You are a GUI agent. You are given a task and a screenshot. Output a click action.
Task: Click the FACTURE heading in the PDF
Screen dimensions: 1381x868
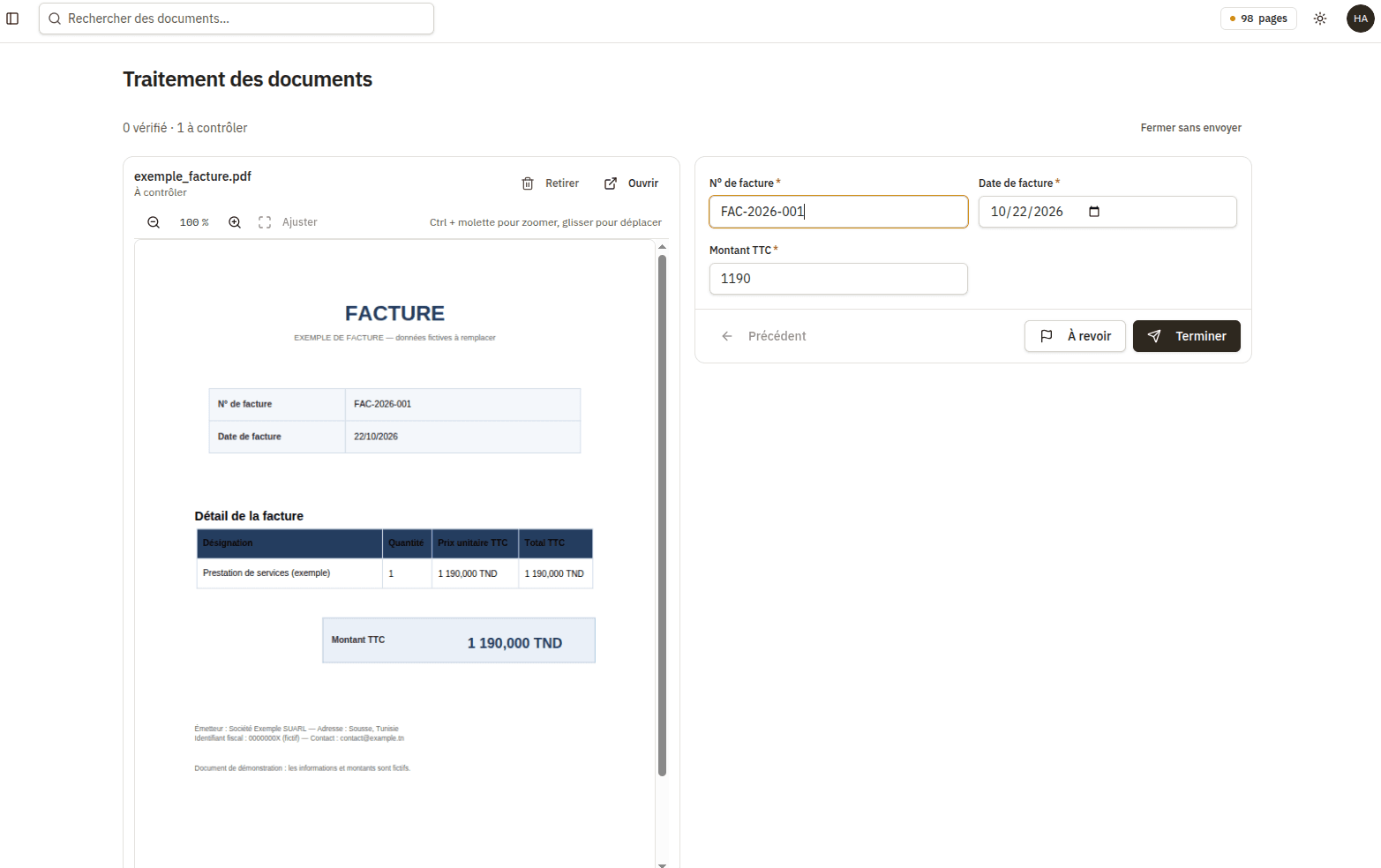[394, 313]
